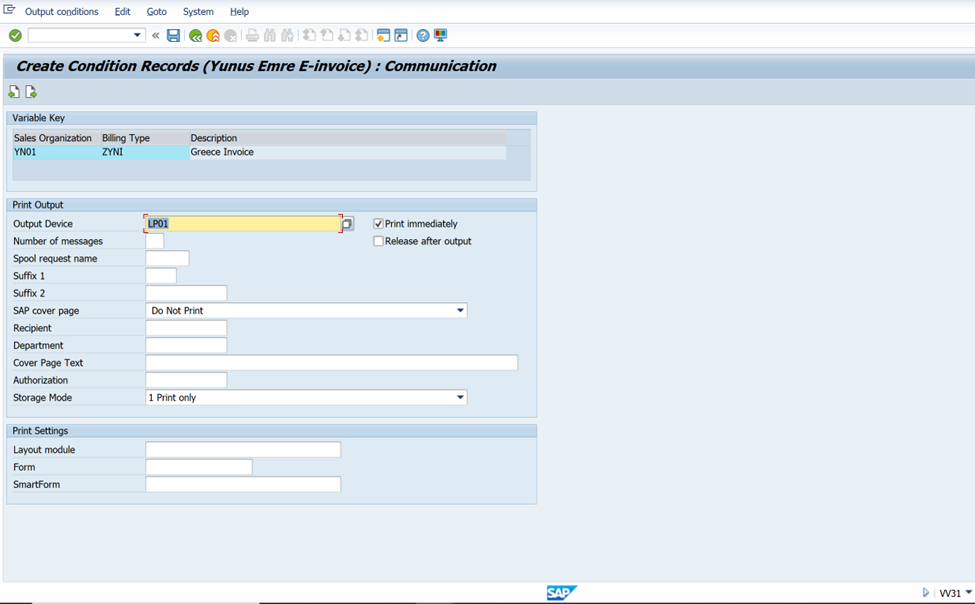
Task: Open the SAP cover page dropdown
Action: tap(460, 310)
